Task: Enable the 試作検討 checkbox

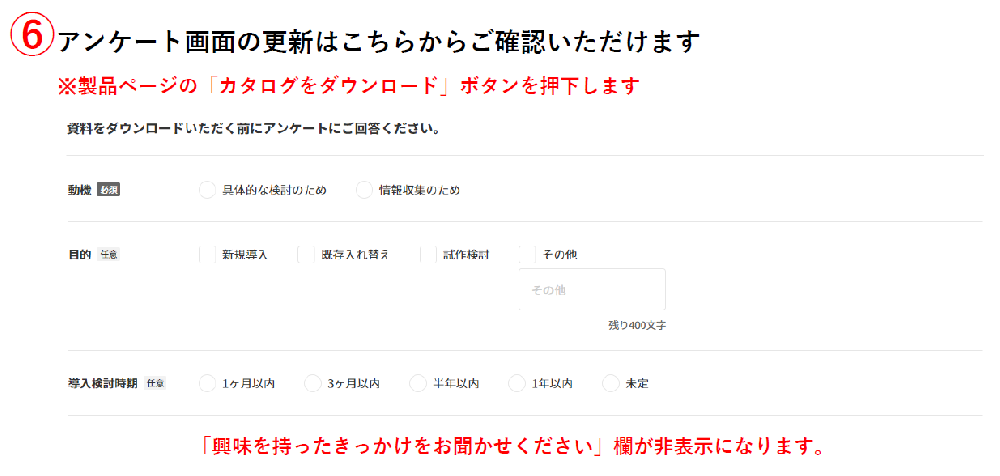Action: coord(428,255)
